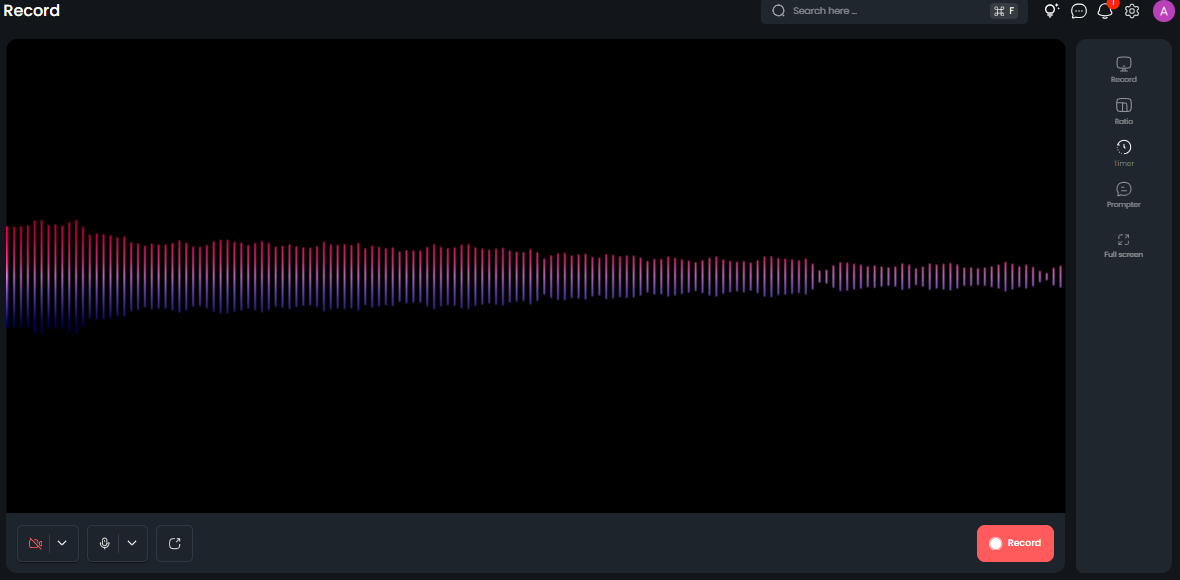
Task: Open the user profile avatar A
Action: coord(1163,11)
